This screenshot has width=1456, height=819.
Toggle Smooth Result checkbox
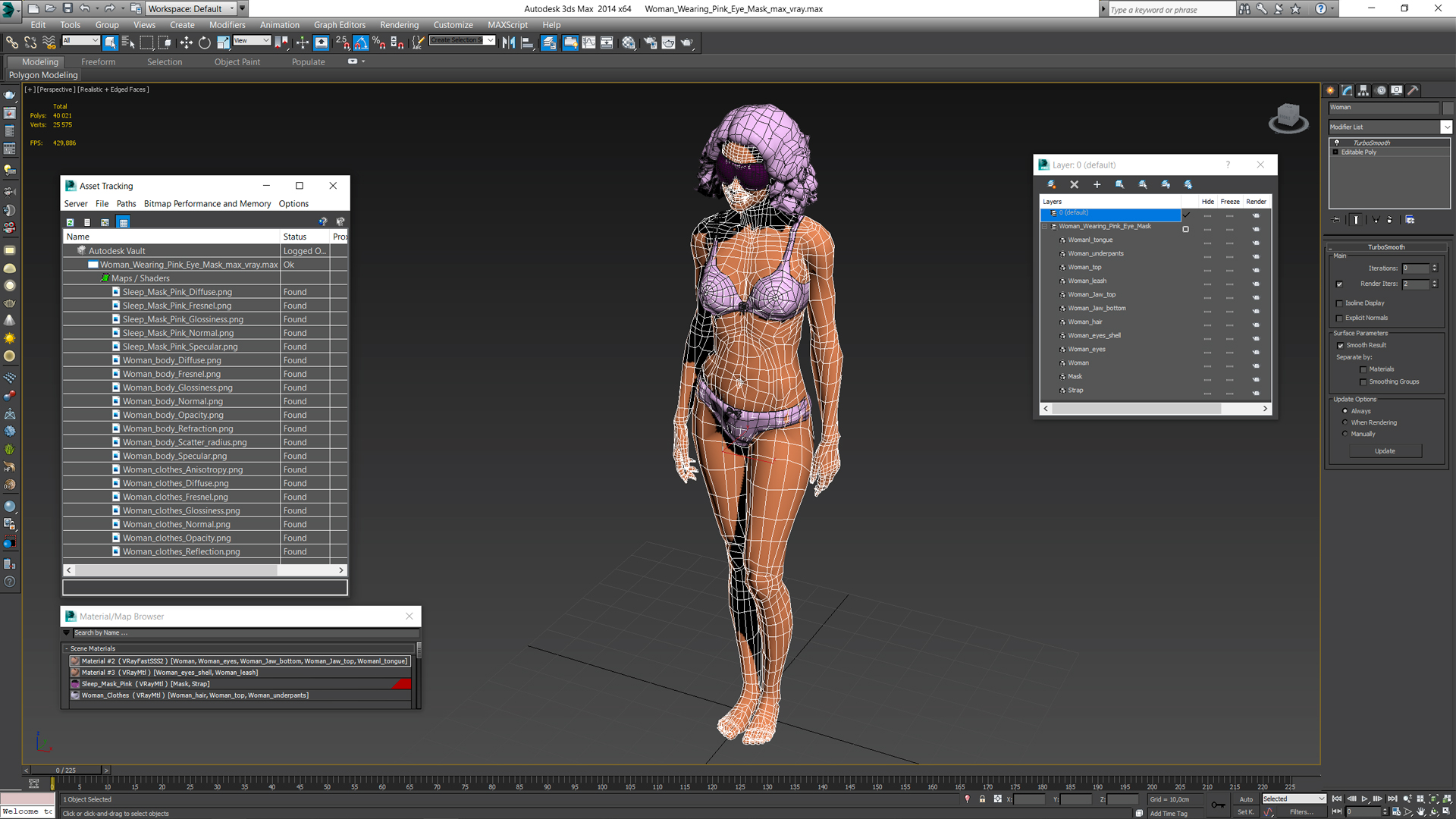(1340, 346)
